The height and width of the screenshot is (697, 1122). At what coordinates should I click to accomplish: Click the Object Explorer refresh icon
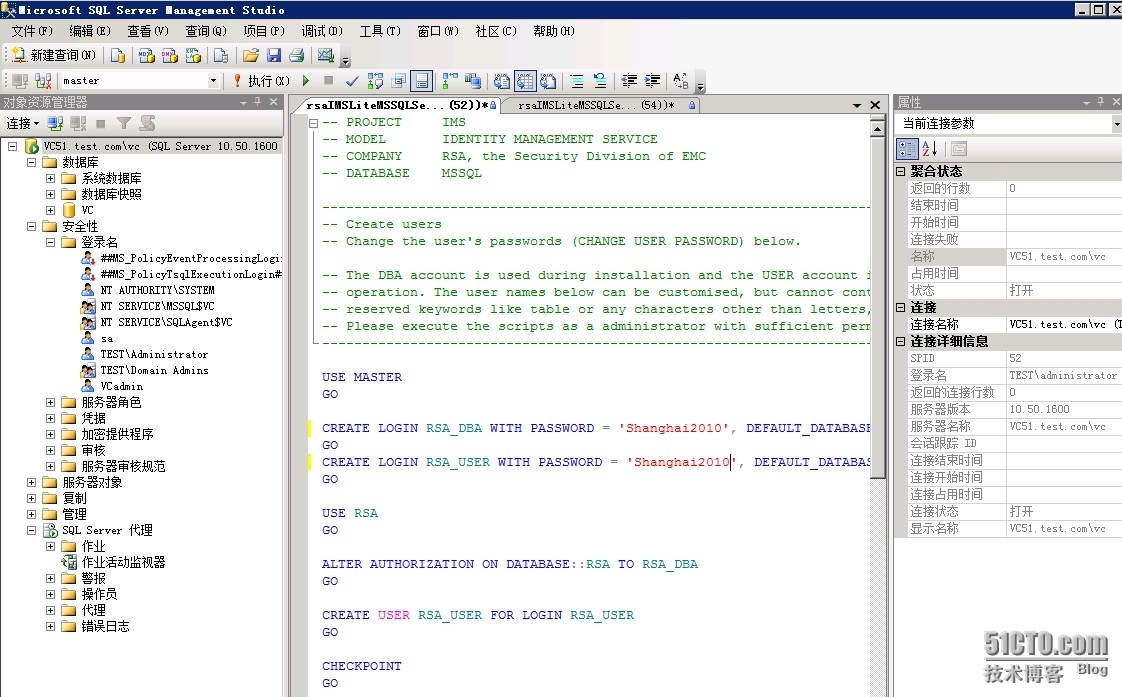point(147,124)
